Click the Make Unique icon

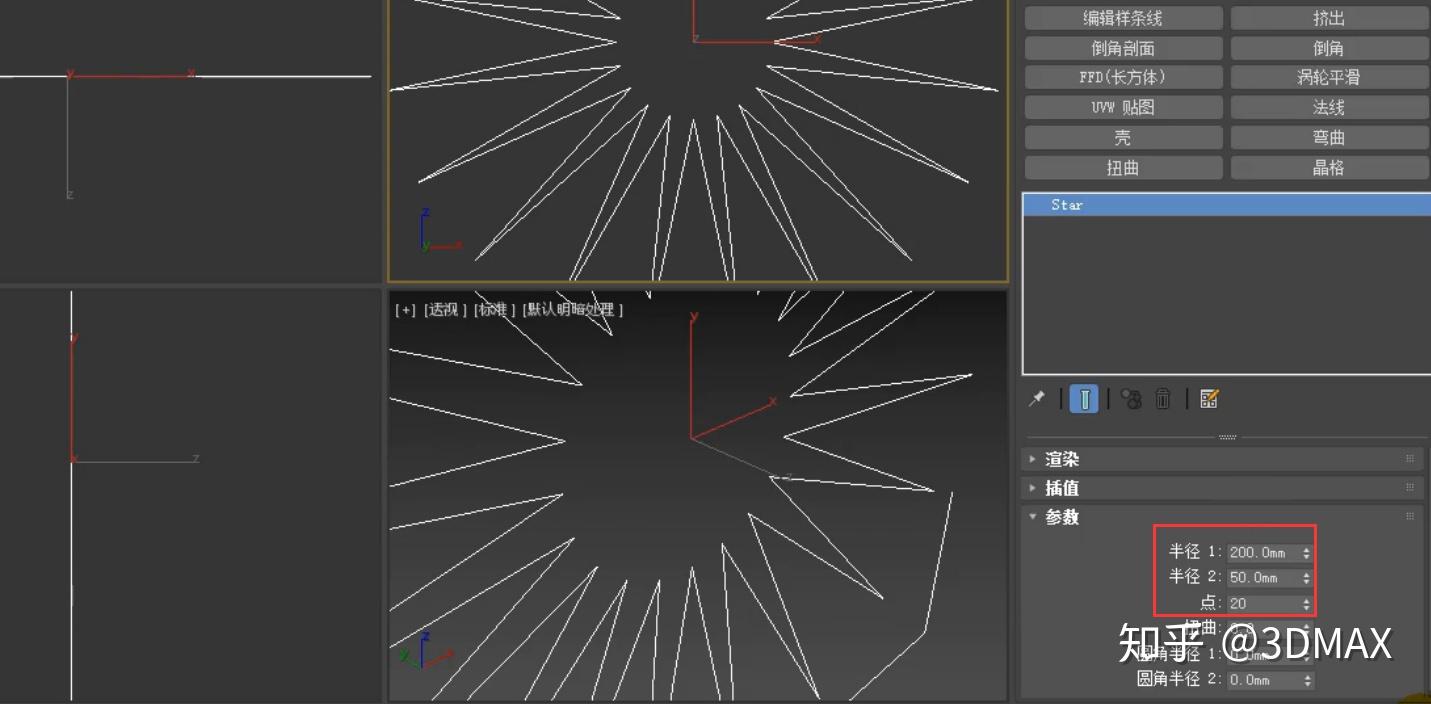1131,399
